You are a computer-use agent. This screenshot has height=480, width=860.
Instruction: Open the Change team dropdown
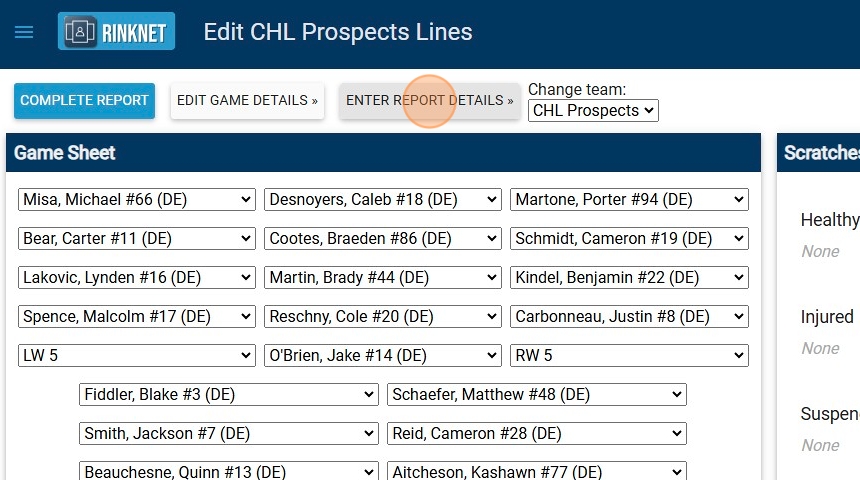tap(593, 111)
